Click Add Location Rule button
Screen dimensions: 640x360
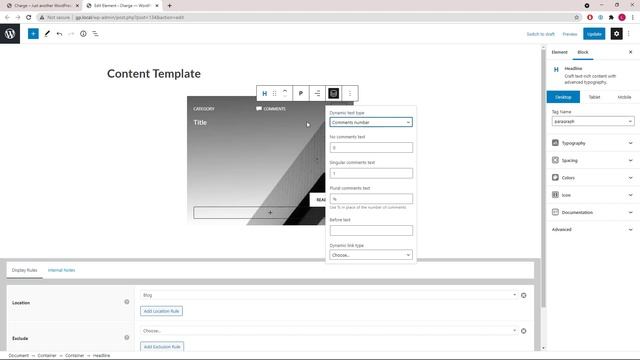162,311
